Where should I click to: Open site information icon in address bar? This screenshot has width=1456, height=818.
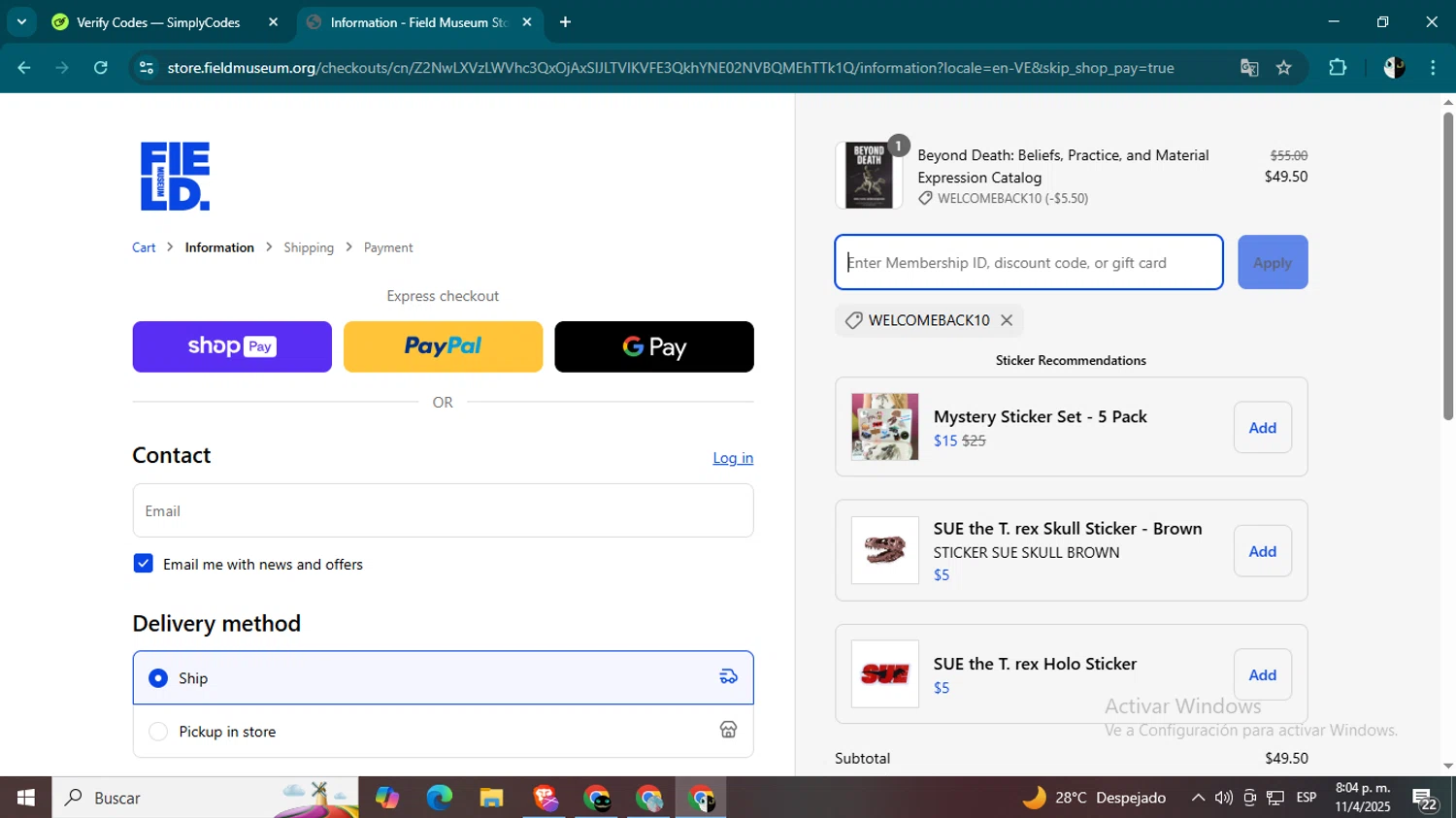147,68
